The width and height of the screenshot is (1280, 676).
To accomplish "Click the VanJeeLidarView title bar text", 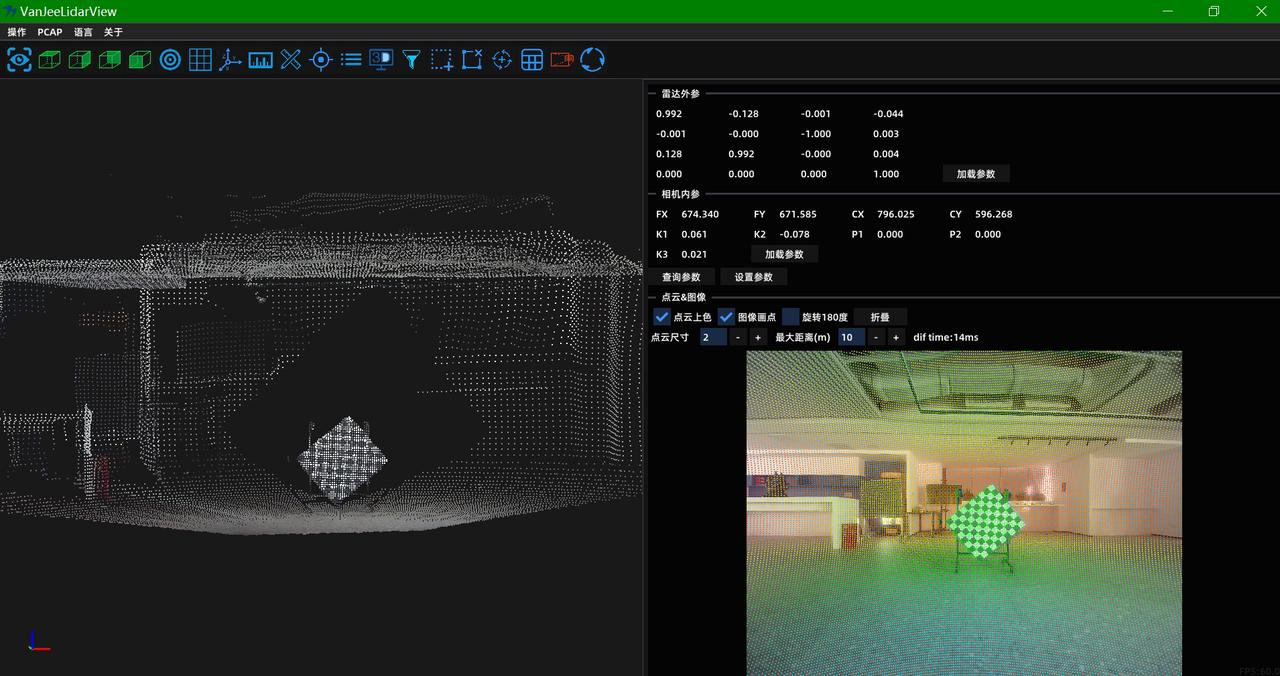I will pyautogui.click(x=68, y=11).
